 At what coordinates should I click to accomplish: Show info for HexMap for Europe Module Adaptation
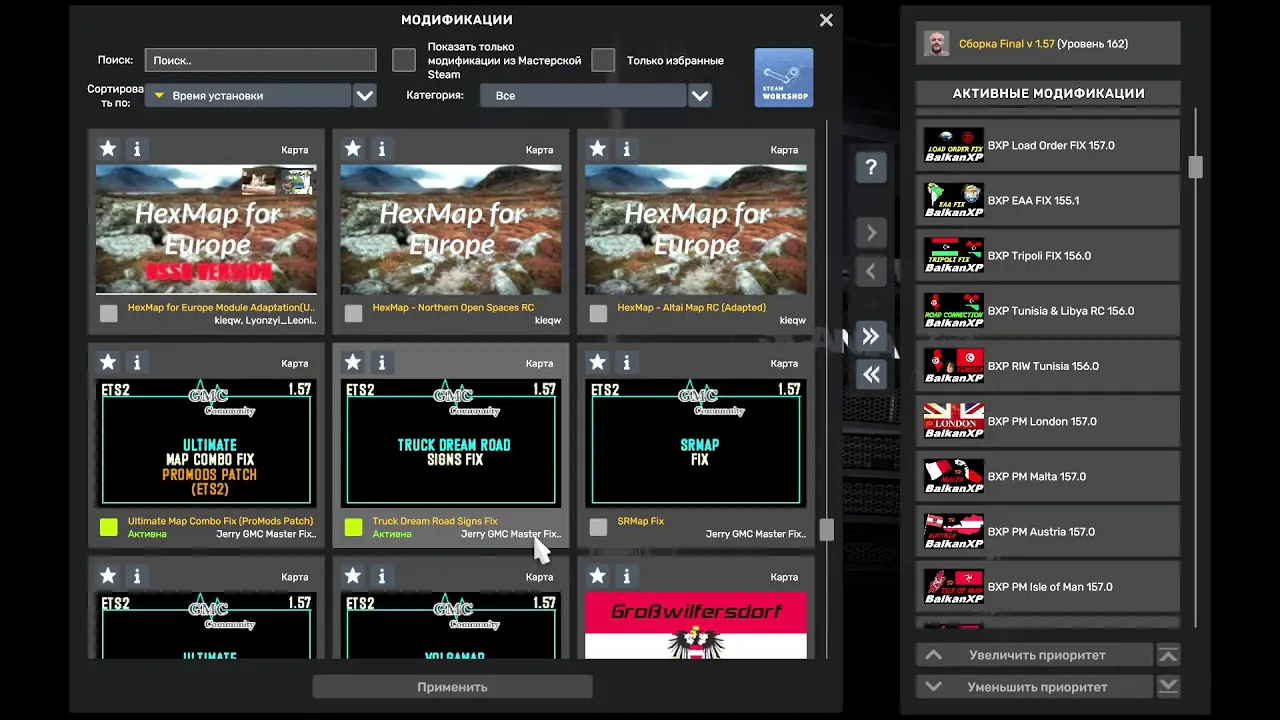click(137, 149)
